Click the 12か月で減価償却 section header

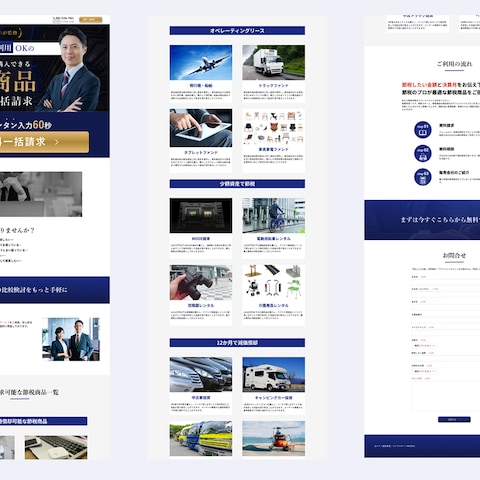pyautogui.click(x=237, y=343)
